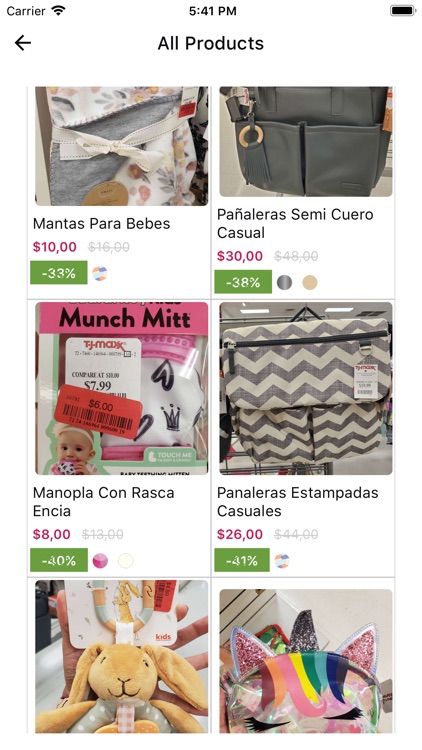The image size is (422, 750).
Task: Select beige color swatch for Pañaleras Semi Cuero
Action: tap(310, 283)
